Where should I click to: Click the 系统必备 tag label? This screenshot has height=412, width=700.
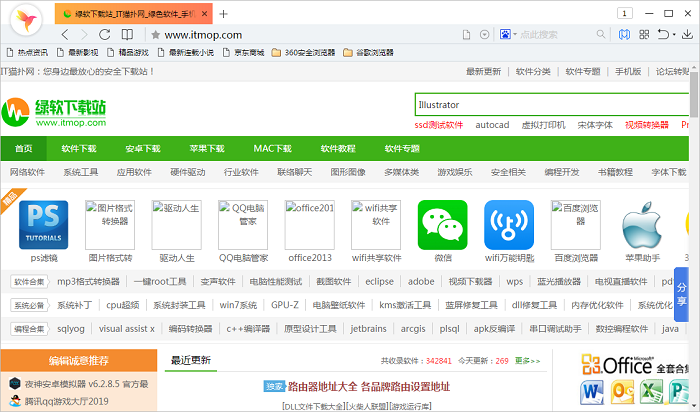coord(29,305)
